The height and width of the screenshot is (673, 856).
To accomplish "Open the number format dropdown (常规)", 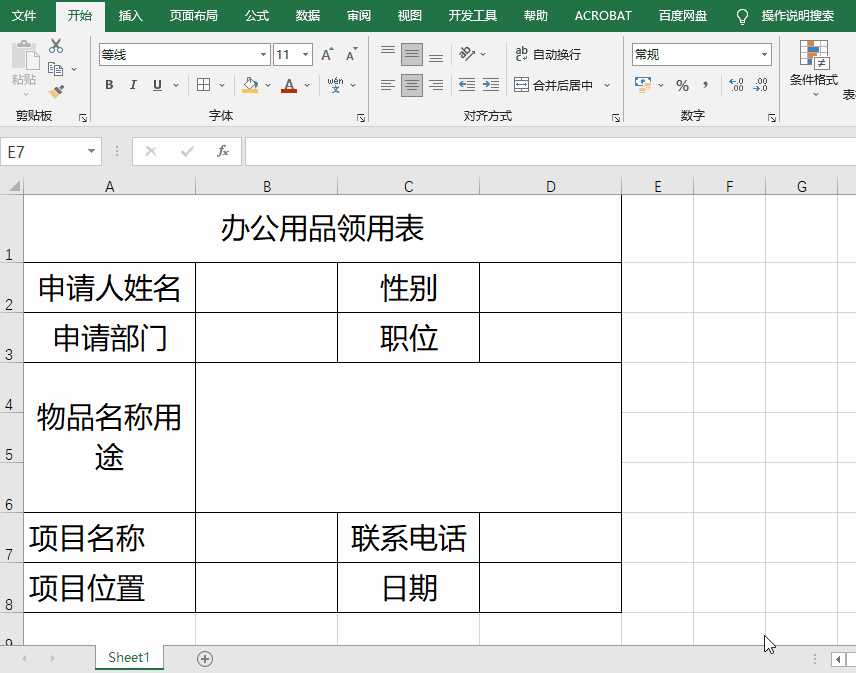I will point(764,55).
